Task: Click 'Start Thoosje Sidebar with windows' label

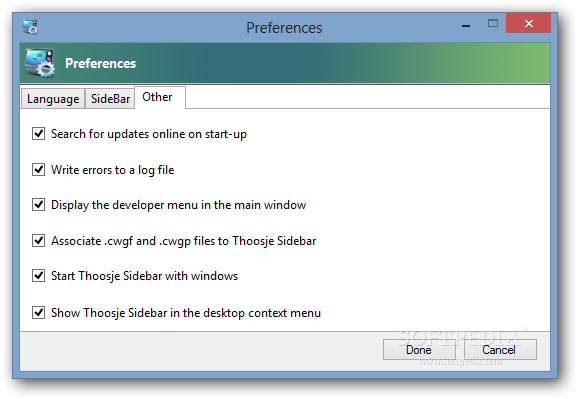Action: pyautogui.click(x=144, y=276)
